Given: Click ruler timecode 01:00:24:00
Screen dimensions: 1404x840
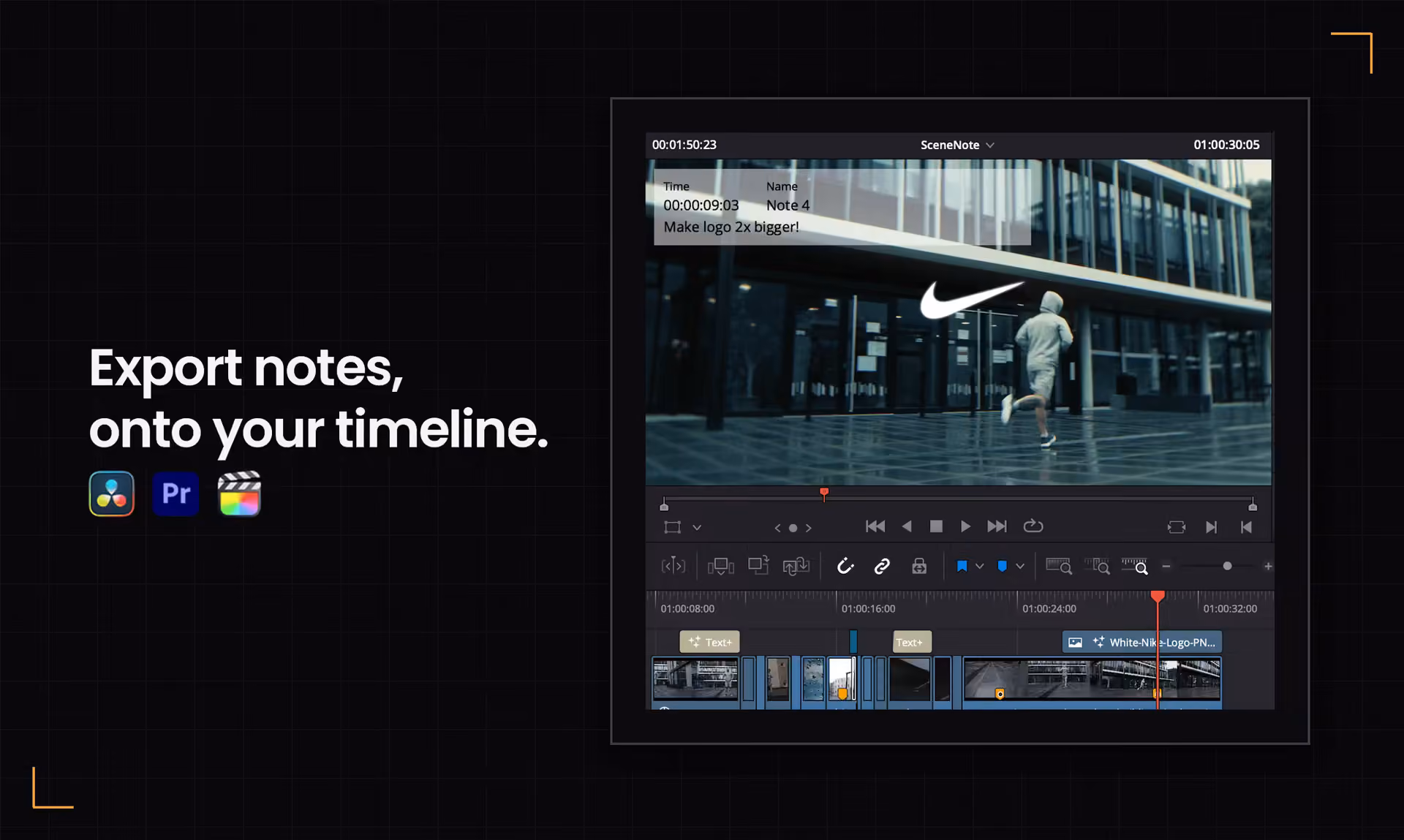Looking at the screenshot, I should click(x=1049, y=608).
